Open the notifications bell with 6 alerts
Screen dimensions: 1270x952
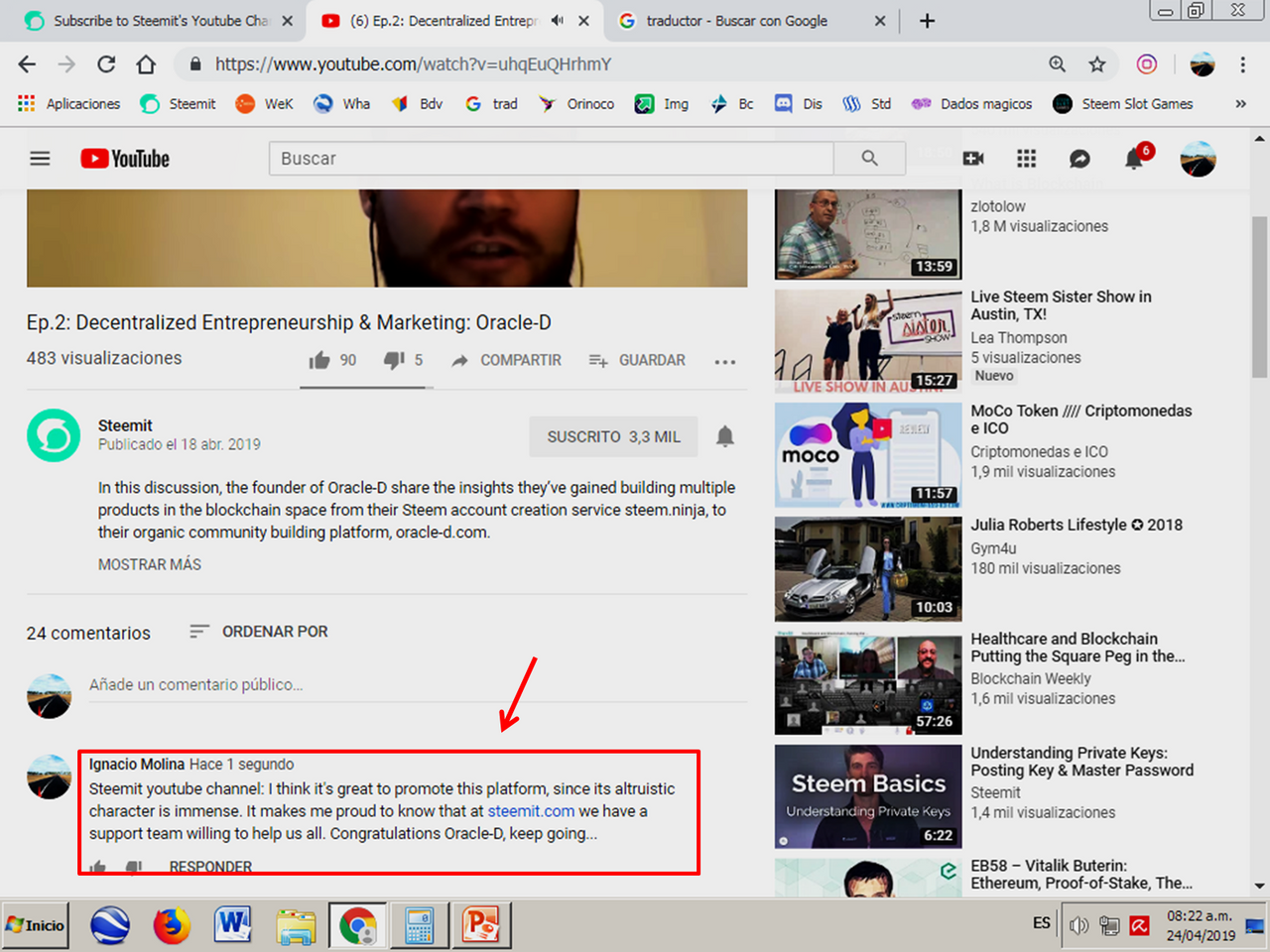(1134, 159)
